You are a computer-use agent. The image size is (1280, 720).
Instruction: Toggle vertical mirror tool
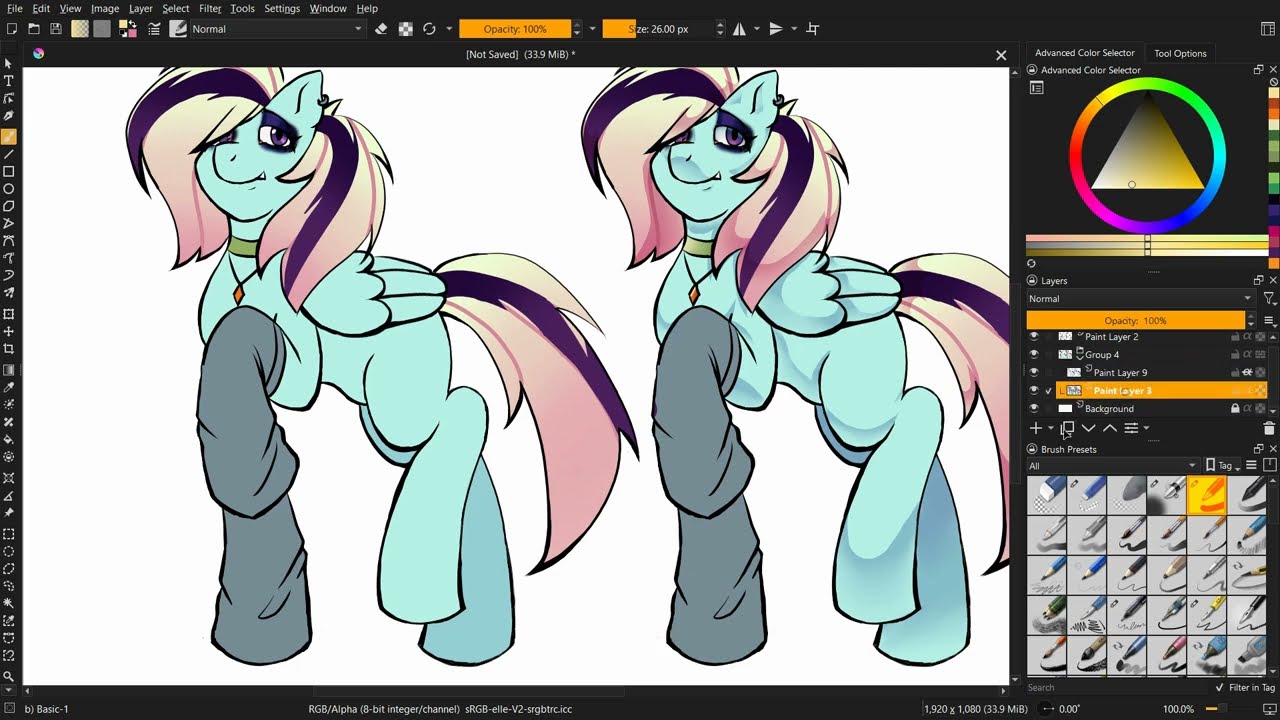click(776, 29)
